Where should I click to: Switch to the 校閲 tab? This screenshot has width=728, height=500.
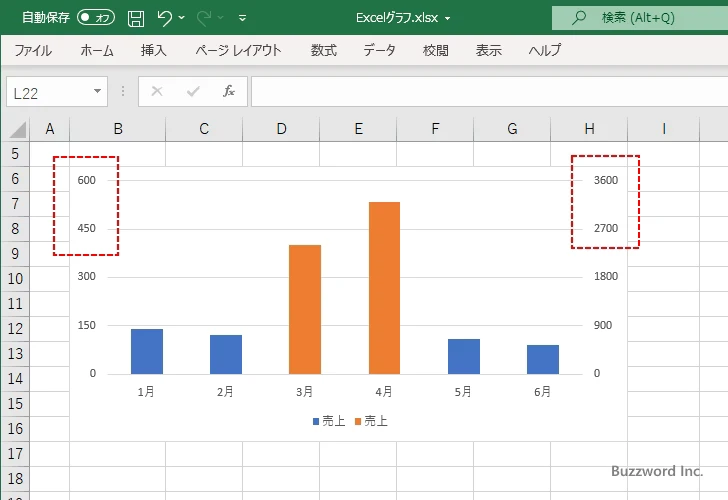(x=436, y=50)
